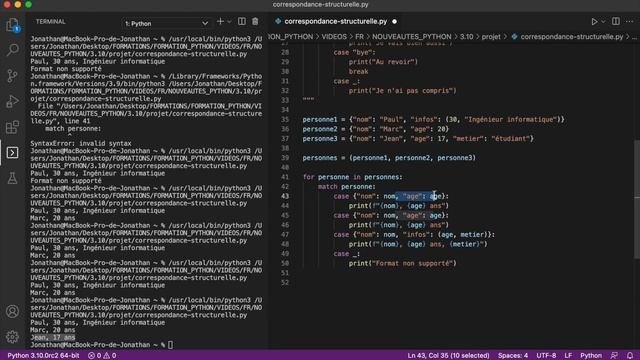
Task: Open the projet breadcrumb segment
Action: pyautogui.click(x=491, y=37)
